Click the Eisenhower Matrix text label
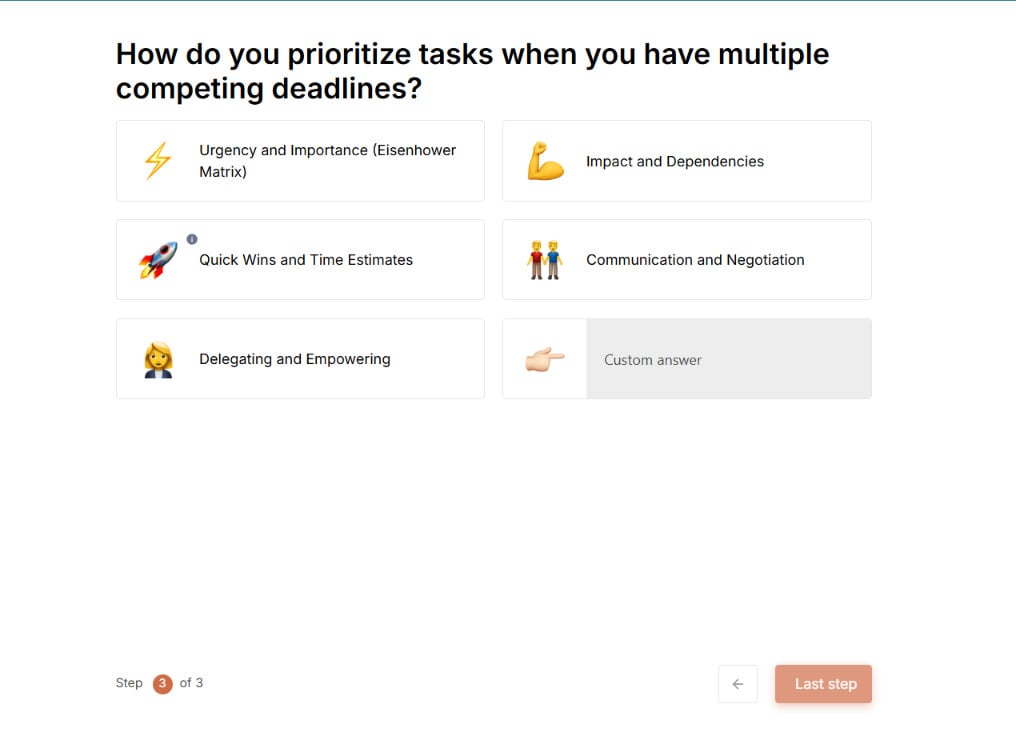 [x=327, y=161]
